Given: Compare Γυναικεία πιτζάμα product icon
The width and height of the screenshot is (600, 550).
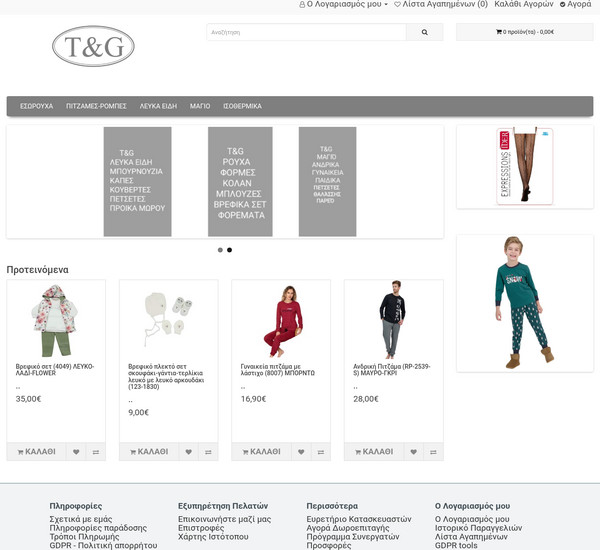Looking at the screenshot, I should pos(321,452).
